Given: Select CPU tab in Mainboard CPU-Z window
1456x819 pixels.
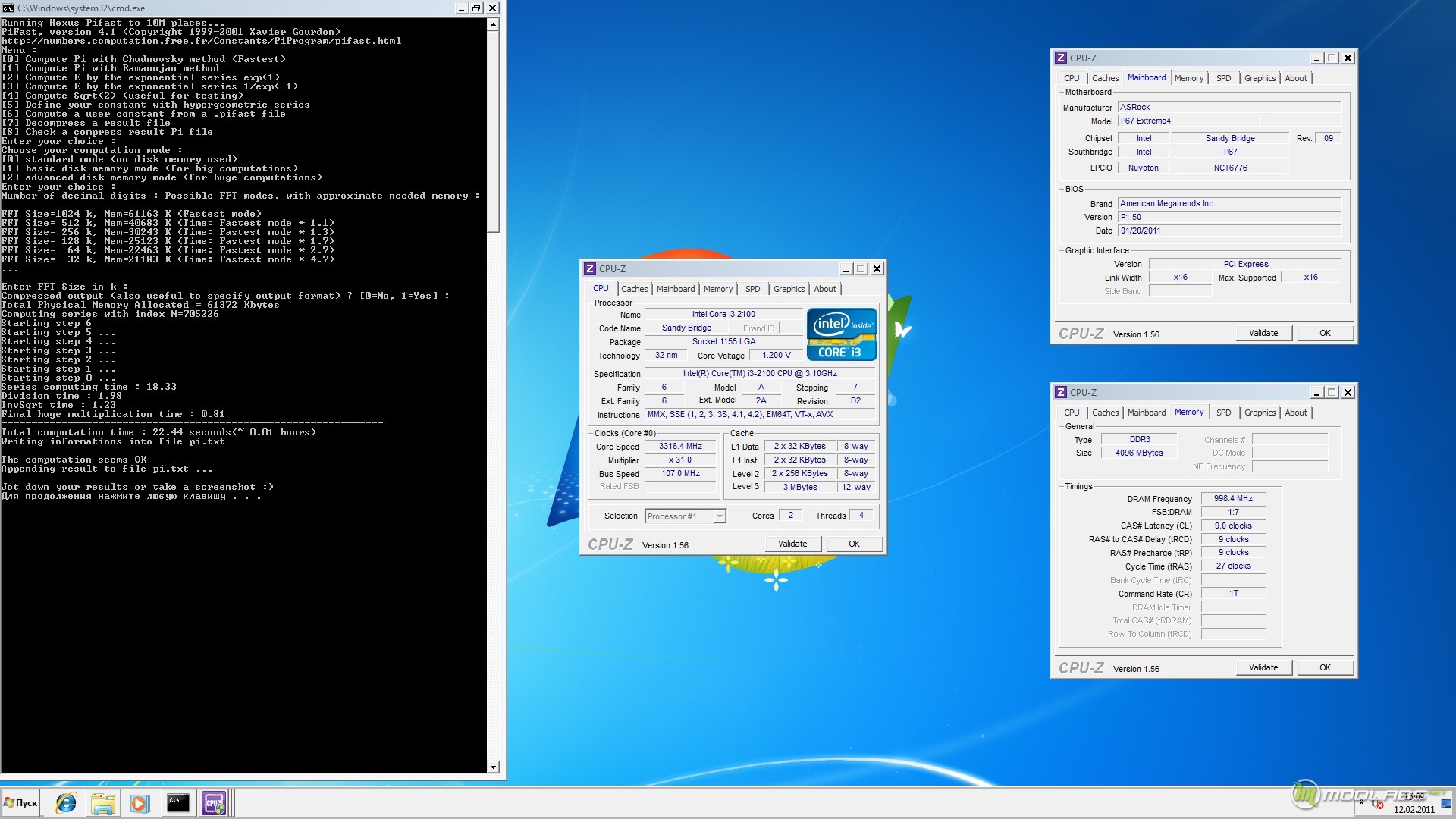Looking at the screenshot, I should point(1072,78).
